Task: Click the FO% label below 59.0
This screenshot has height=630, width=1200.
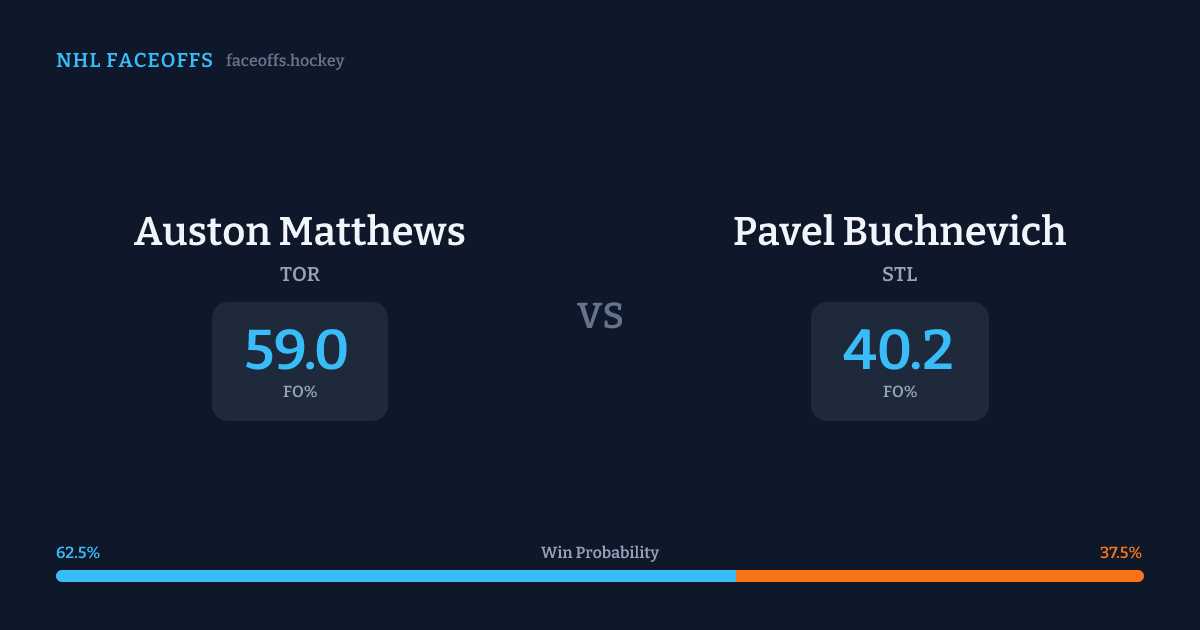Action: point(300,392)
